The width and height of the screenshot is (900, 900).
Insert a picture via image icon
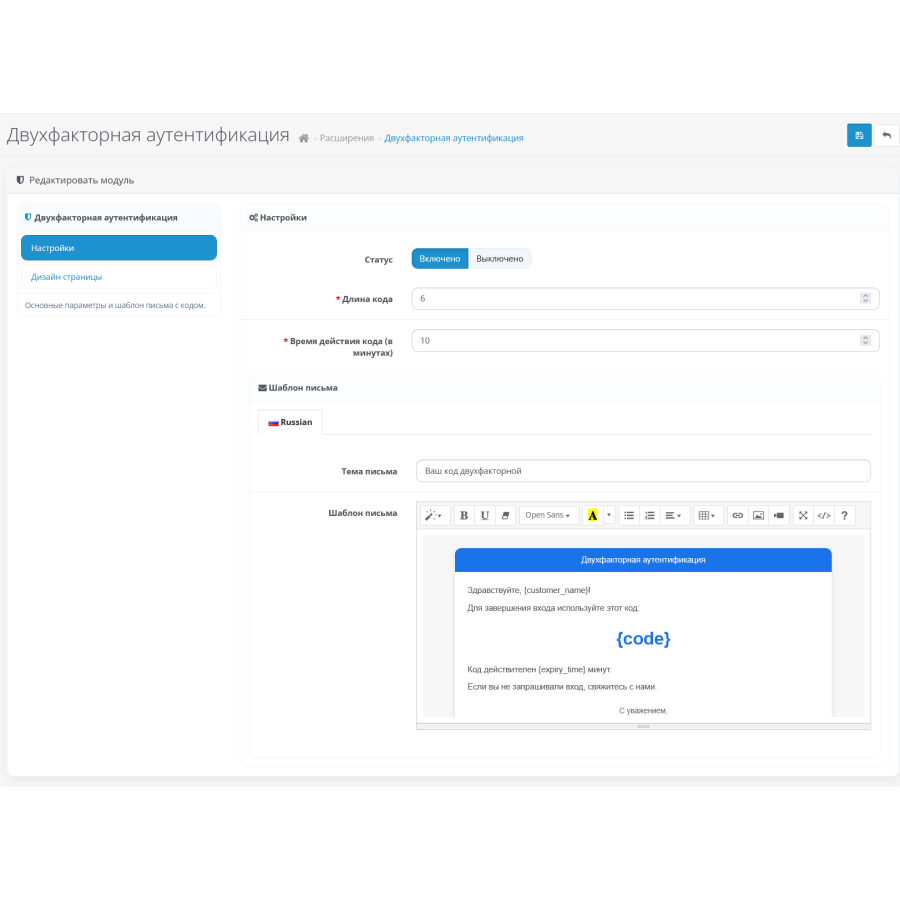tap(758, 515)
